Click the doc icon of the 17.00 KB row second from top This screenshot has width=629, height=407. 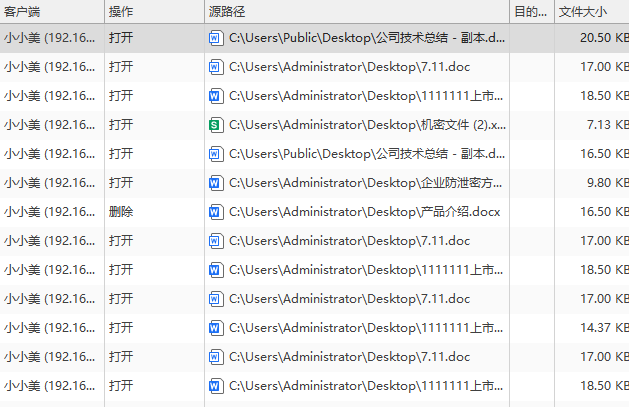[216, 67]
